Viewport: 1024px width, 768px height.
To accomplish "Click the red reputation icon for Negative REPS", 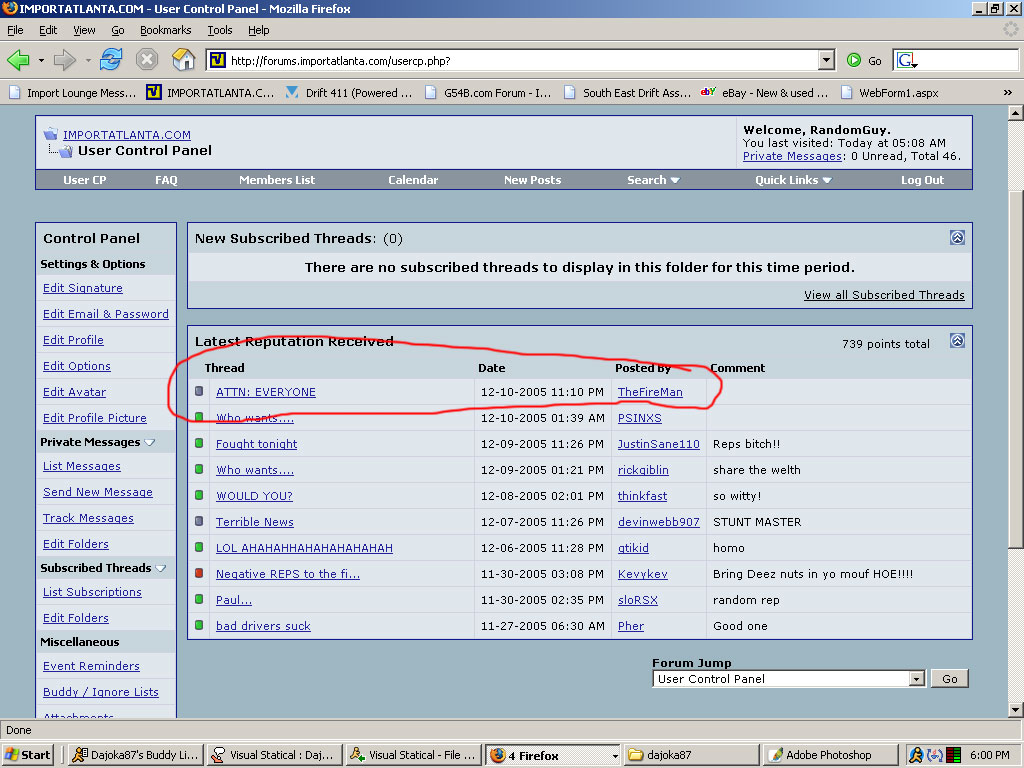I will tap(200, 574).
